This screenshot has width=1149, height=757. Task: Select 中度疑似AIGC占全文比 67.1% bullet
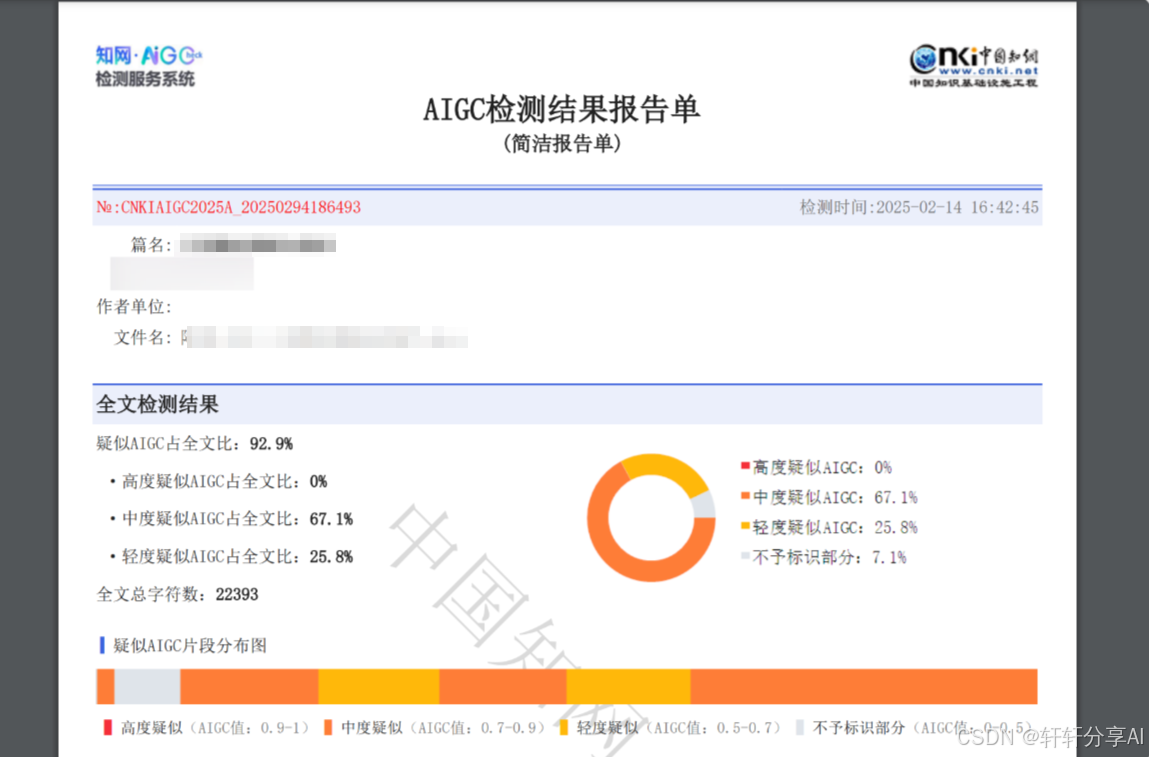tap(231, 519)
